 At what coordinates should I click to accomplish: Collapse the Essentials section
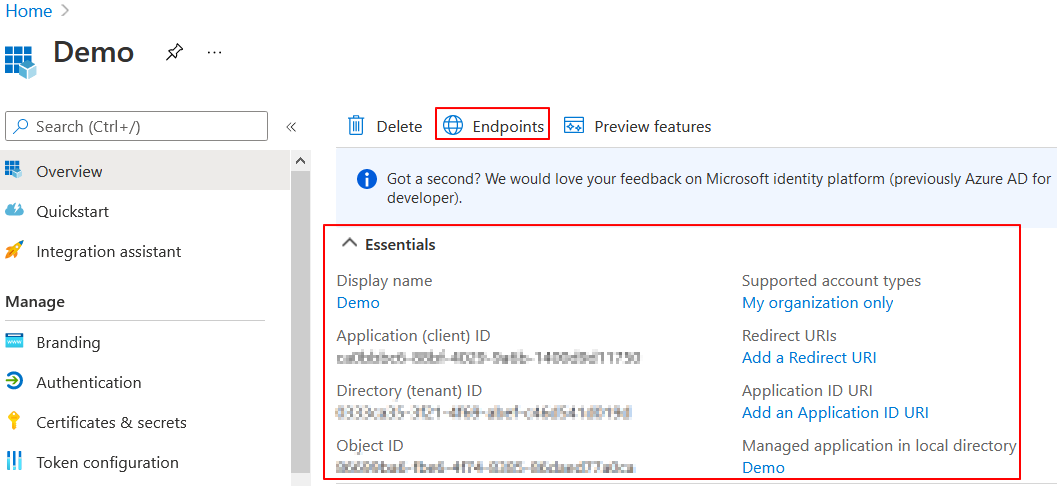350,244
